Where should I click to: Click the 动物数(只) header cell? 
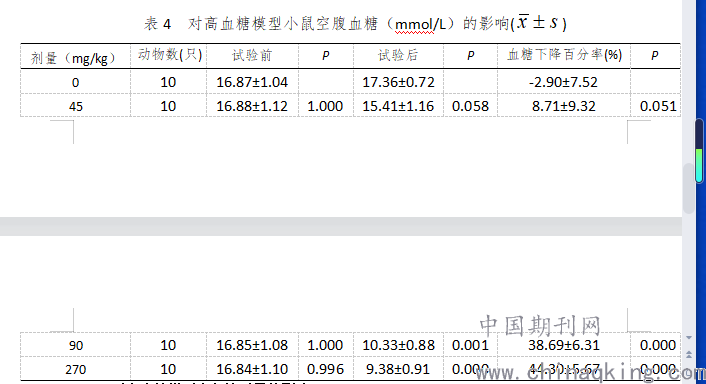pos(169,56)
